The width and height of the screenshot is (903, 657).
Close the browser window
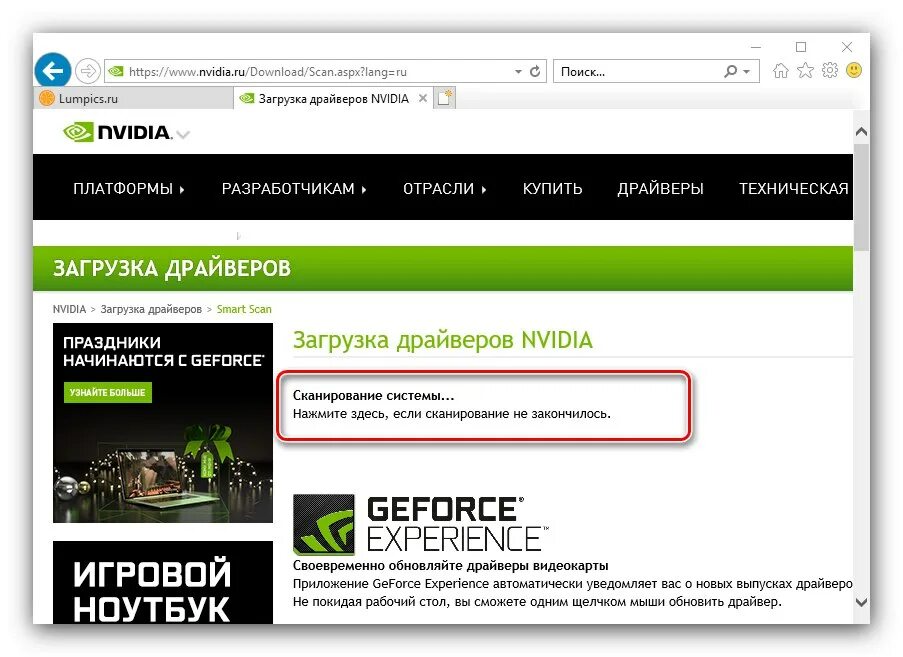pyautogui.click(x=847, y=47)
